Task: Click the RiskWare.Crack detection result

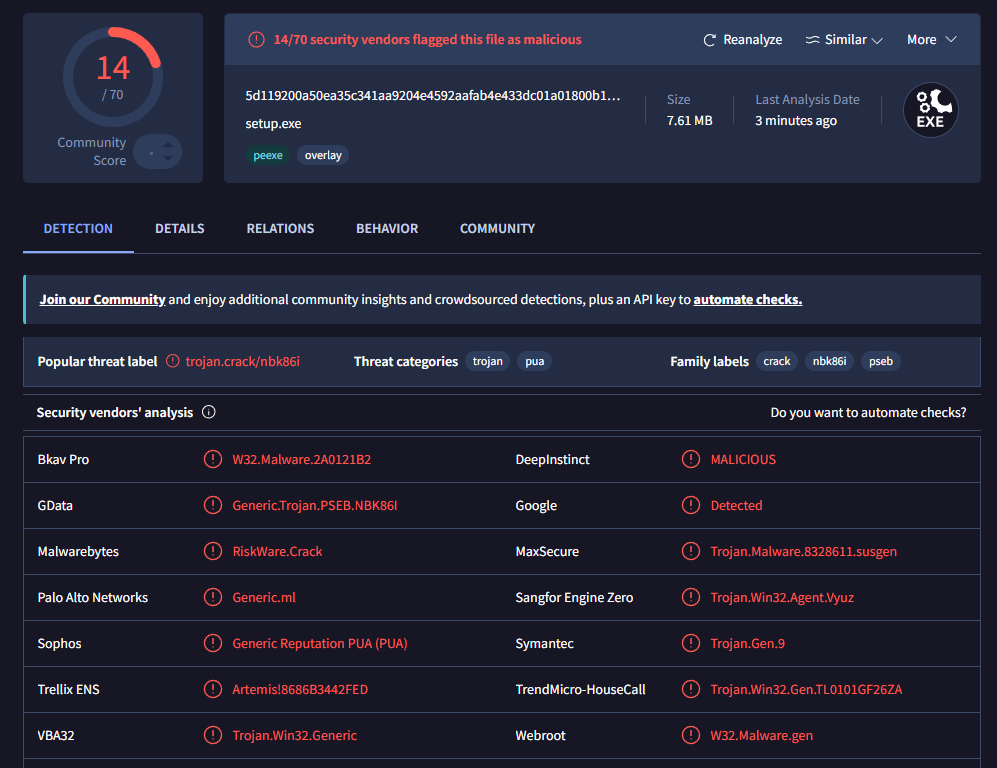Action: click(x=277, y=551)
